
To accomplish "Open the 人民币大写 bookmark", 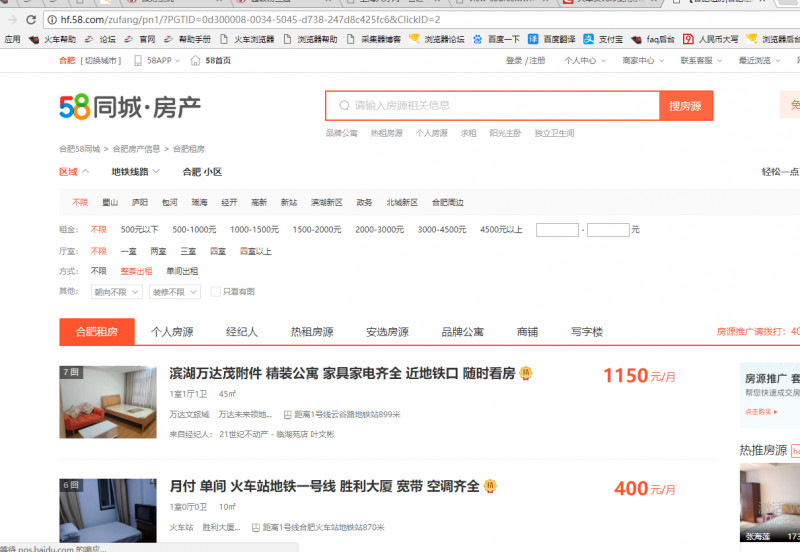I will pos(711,39).
